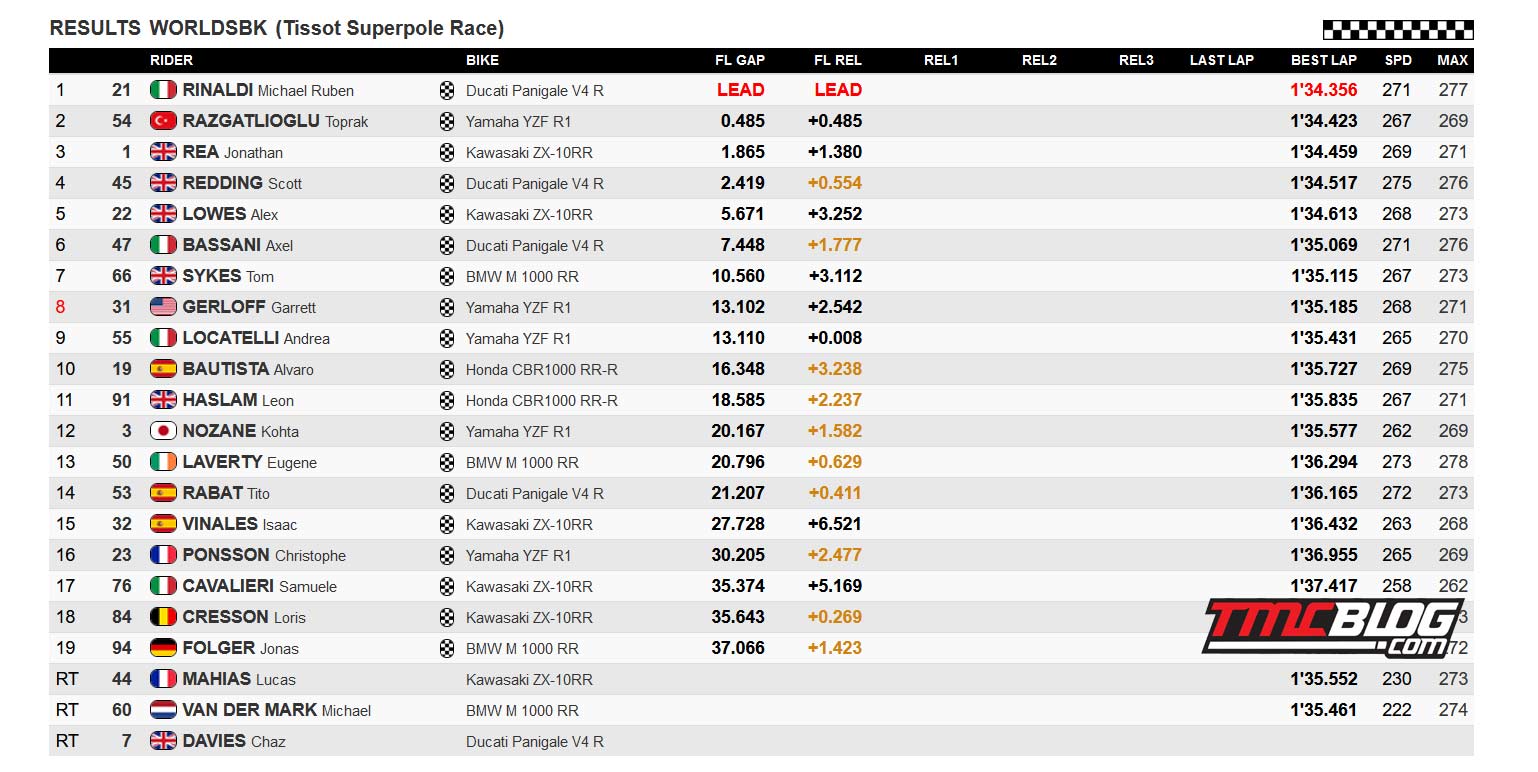
Task: Click the Japanese flag next to NOZANE
Action: click(x=163, y=431)
